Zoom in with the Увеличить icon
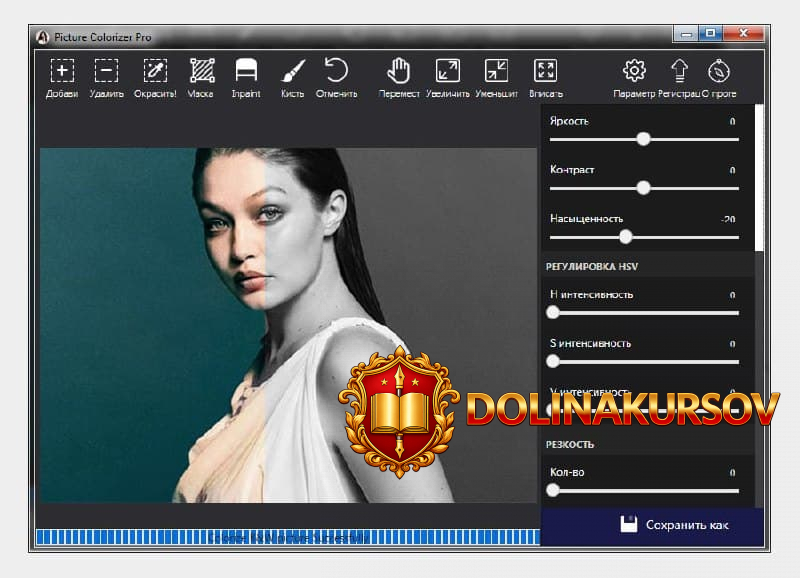This screenshot has width=800, height=578. click(447, 71)
